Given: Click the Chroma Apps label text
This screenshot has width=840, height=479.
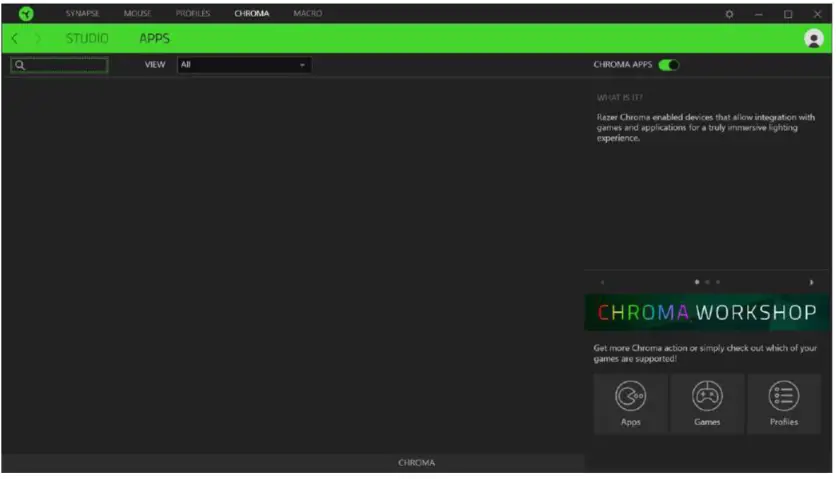Looking at the screenshot, I should pos(622,65).
